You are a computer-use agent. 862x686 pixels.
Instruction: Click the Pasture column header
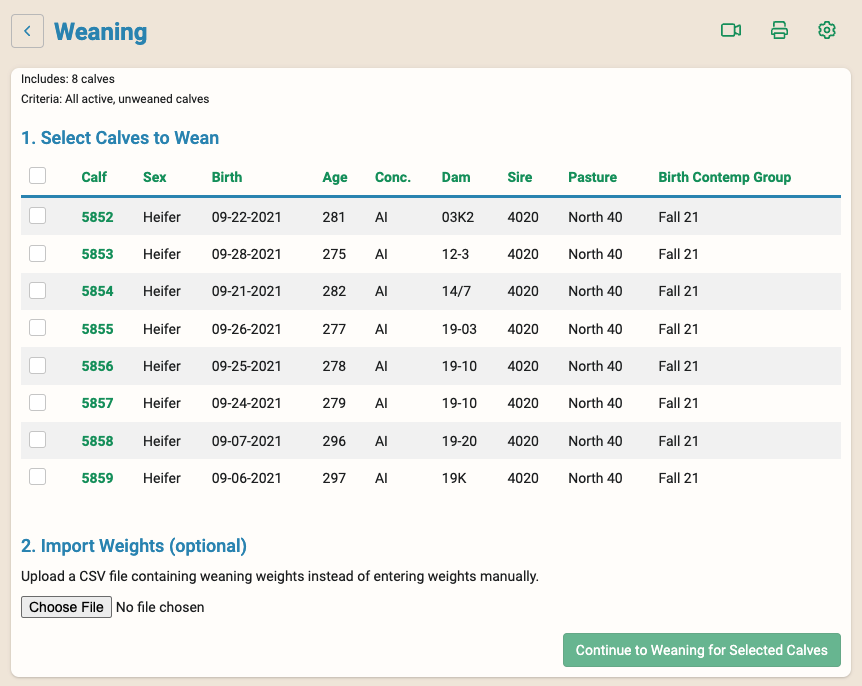pyautogui.click(x=592, y=177)
